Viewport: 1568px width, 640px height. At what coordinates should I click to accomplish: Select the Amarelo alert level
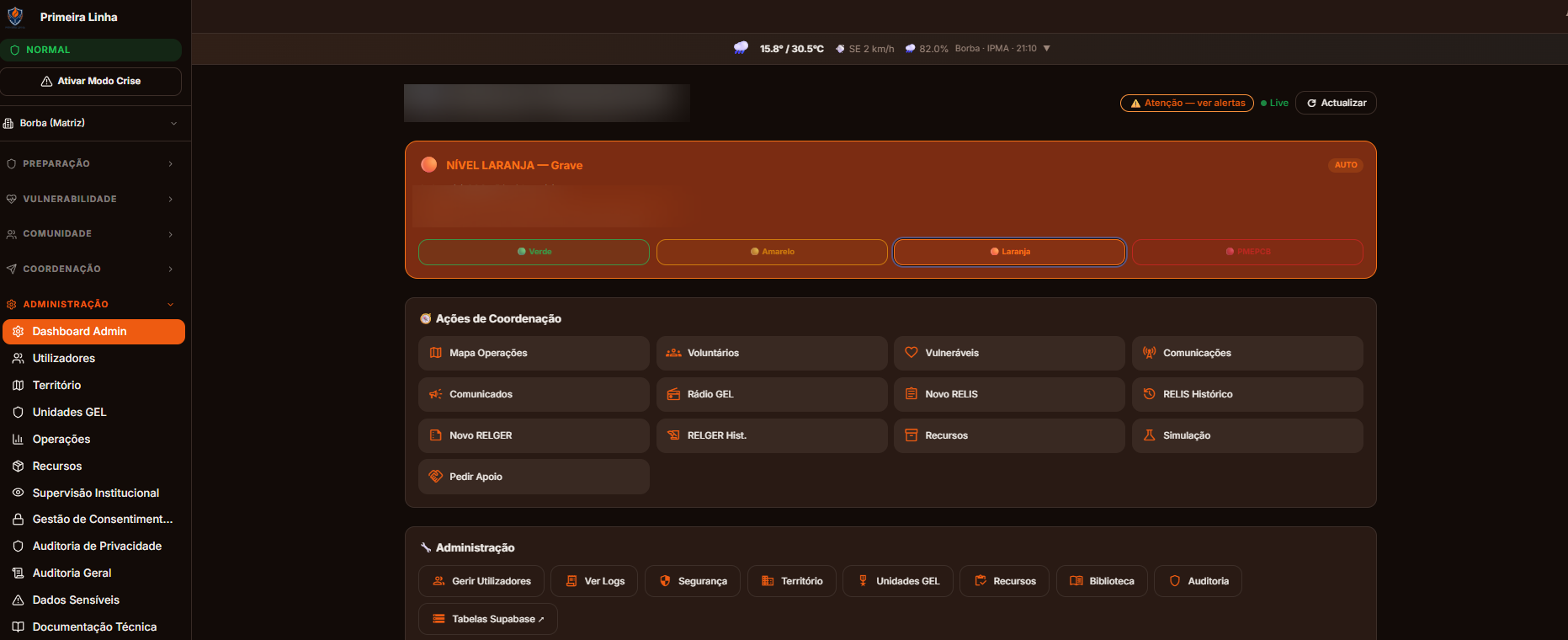click(x=772, y=252)
